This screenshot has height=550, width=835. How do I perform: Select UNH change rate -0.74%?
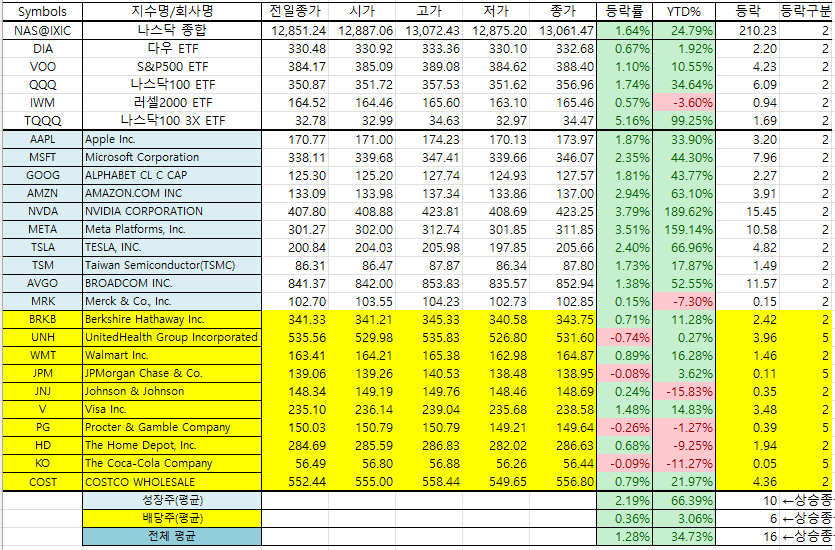coord(624,338)
